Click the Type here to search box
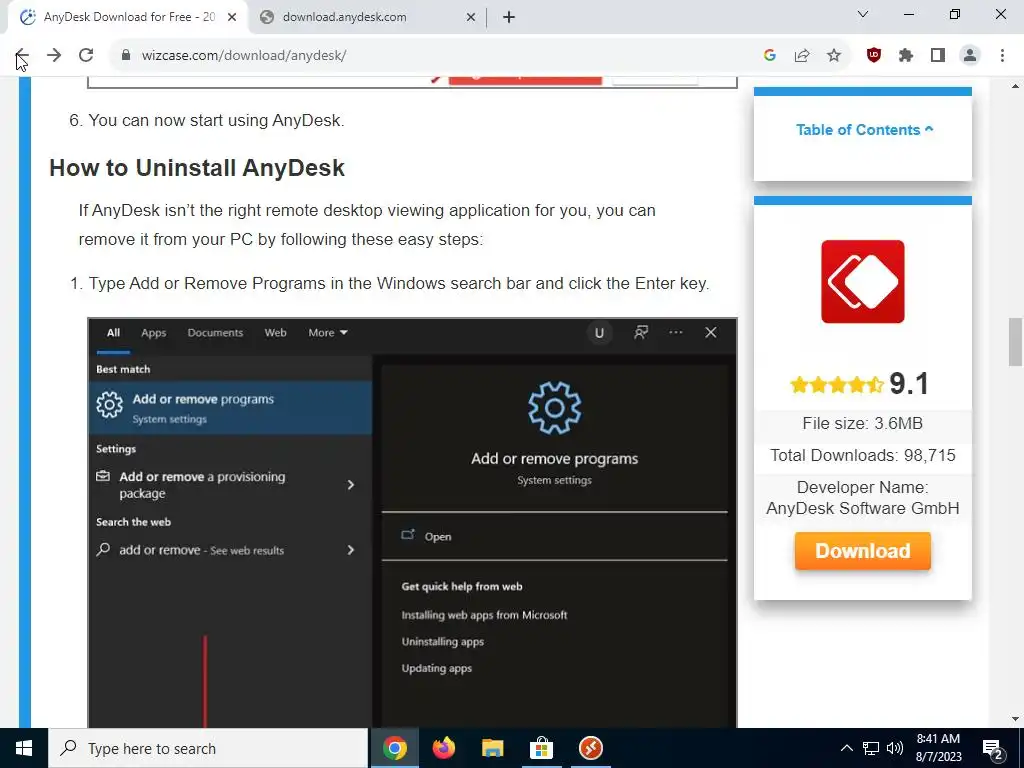Viewport: 1024px width, 768px height. pyautogui.click(x=208, y=748)
